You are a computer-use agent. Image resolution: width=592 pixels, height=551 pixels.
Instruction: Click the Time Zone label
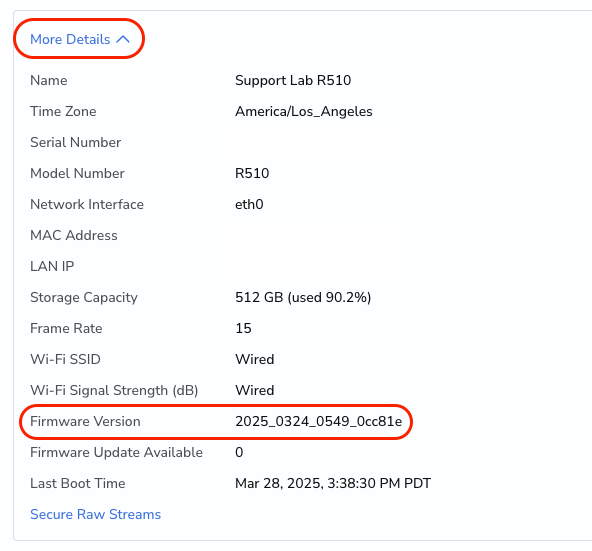[63, 111]
